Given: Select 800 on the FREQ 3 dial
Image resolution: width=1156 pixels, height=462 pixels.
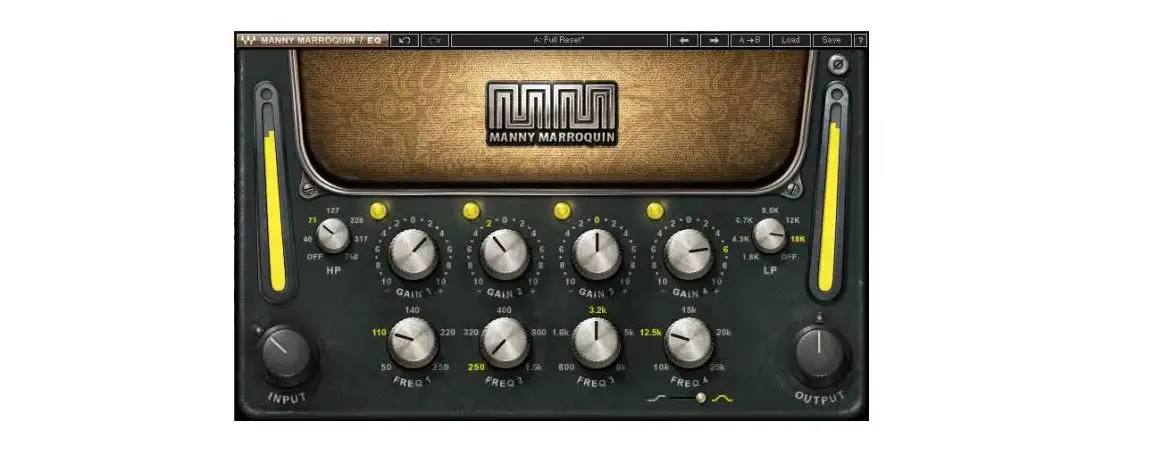Looking at the screenshot, I should tap(566, 368).
